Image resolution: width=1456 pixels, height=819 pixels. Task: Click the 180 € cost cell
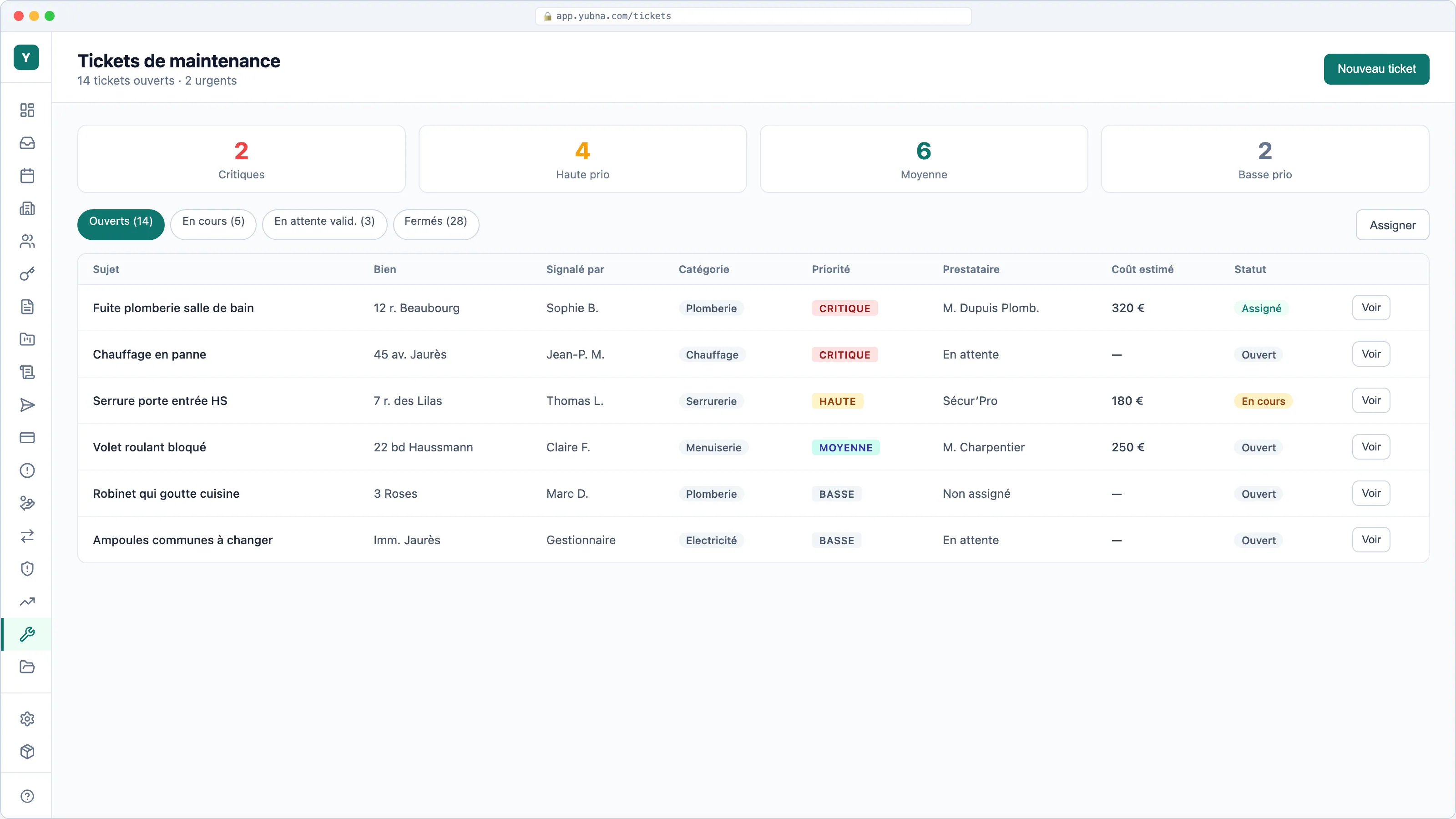click(x=1127, y=401)
